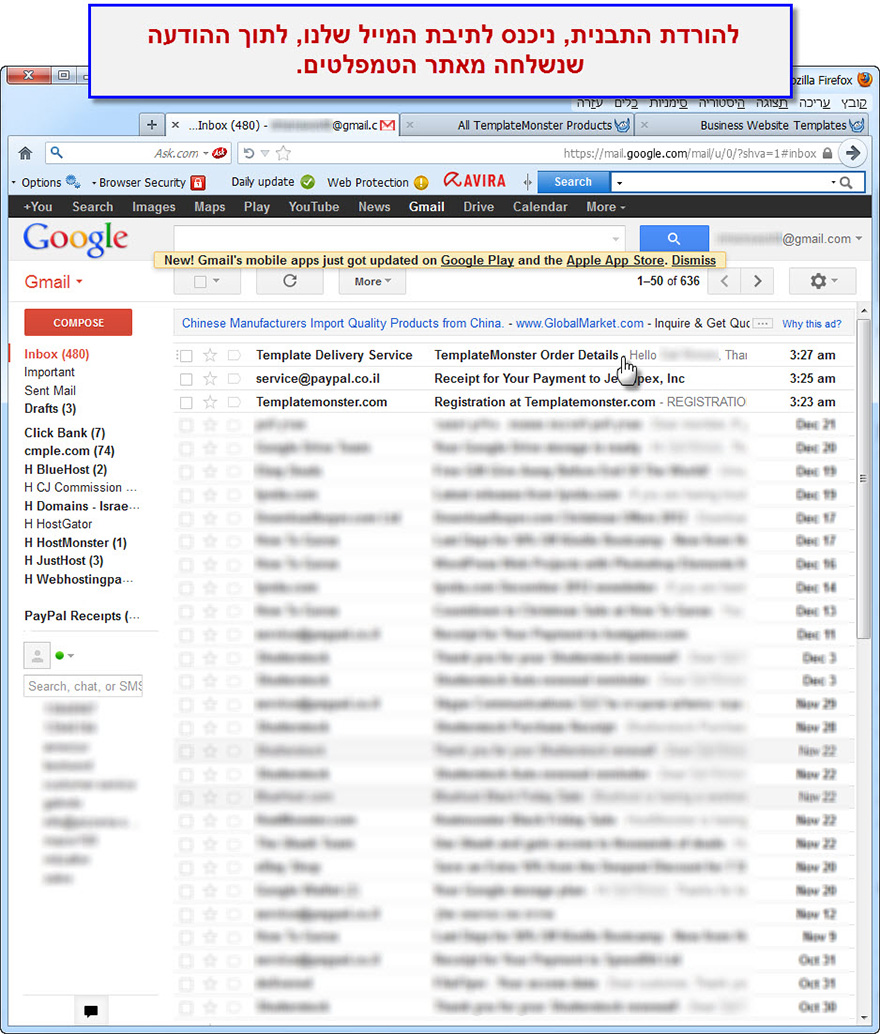Tick the service@paypal.co.il email checkbox

(186, 379)
